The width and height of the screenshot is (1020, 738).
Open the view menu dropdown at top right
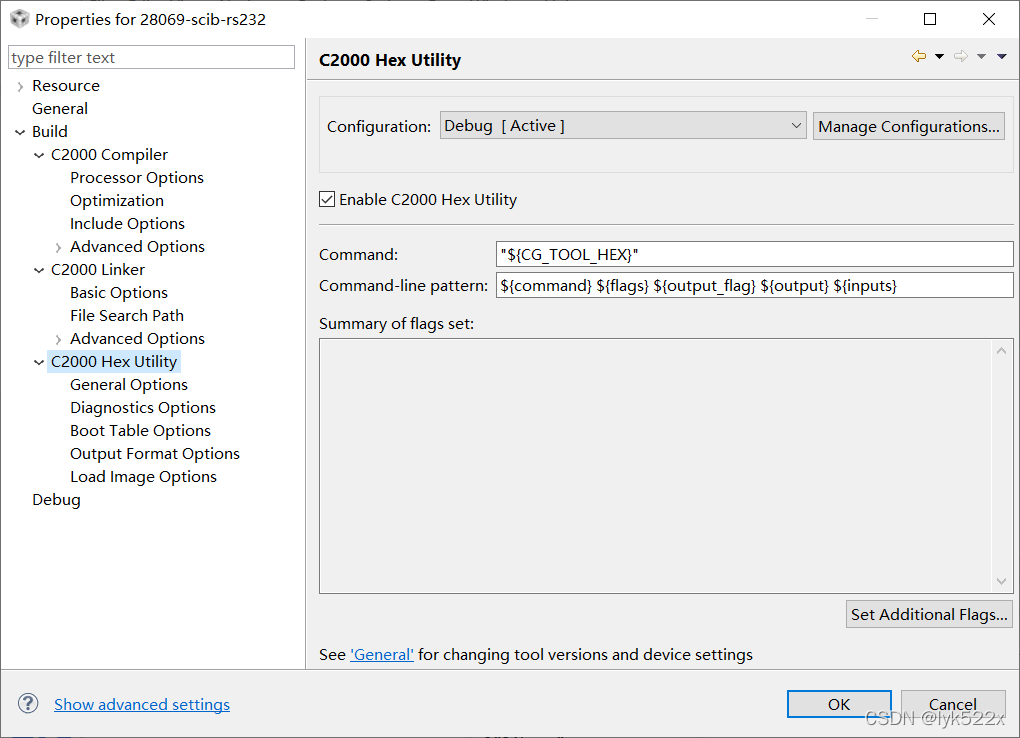(1001, 56)
